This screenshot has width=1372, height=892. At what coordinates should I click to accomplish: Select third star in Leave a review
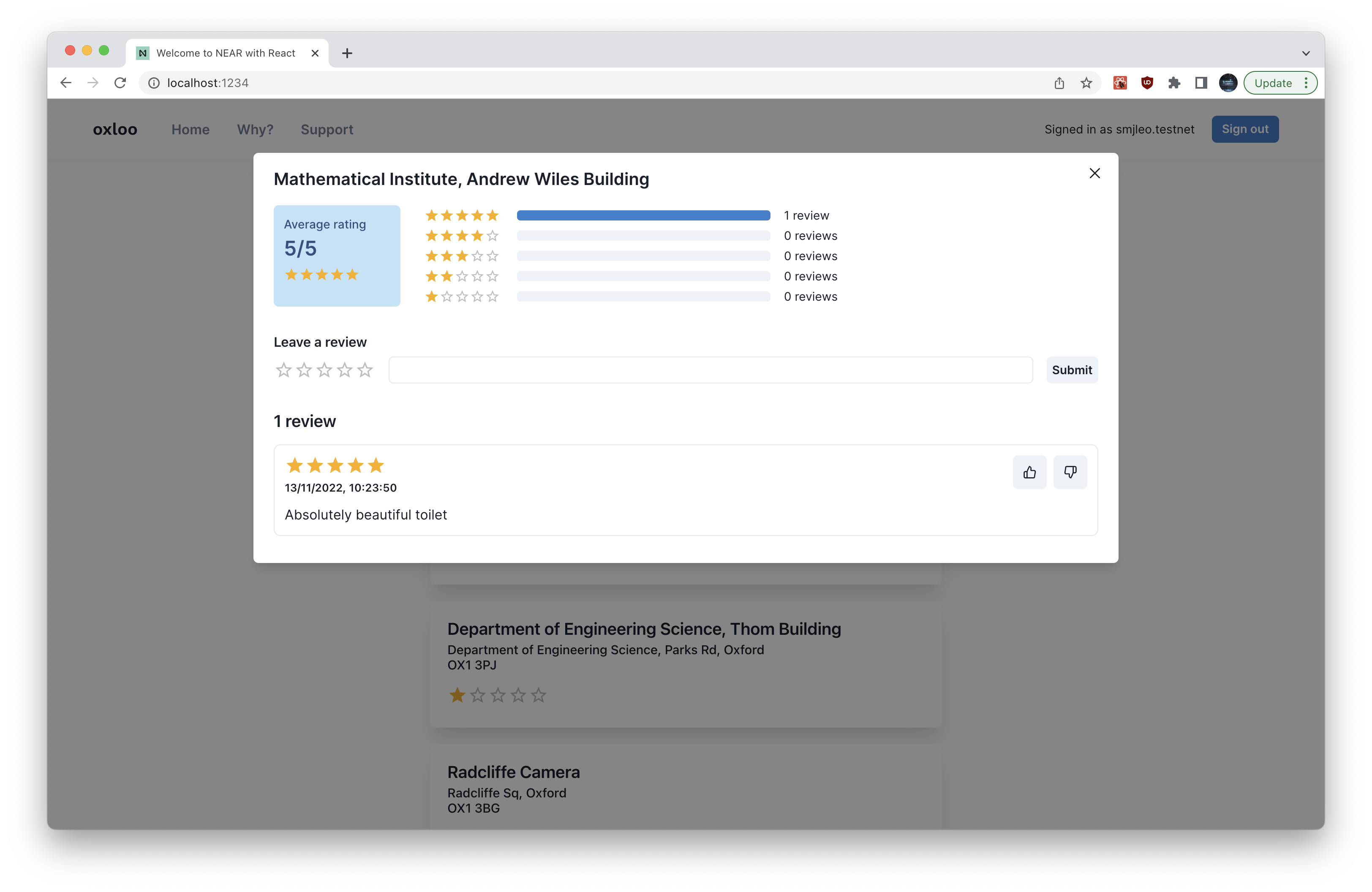(324, 370)
